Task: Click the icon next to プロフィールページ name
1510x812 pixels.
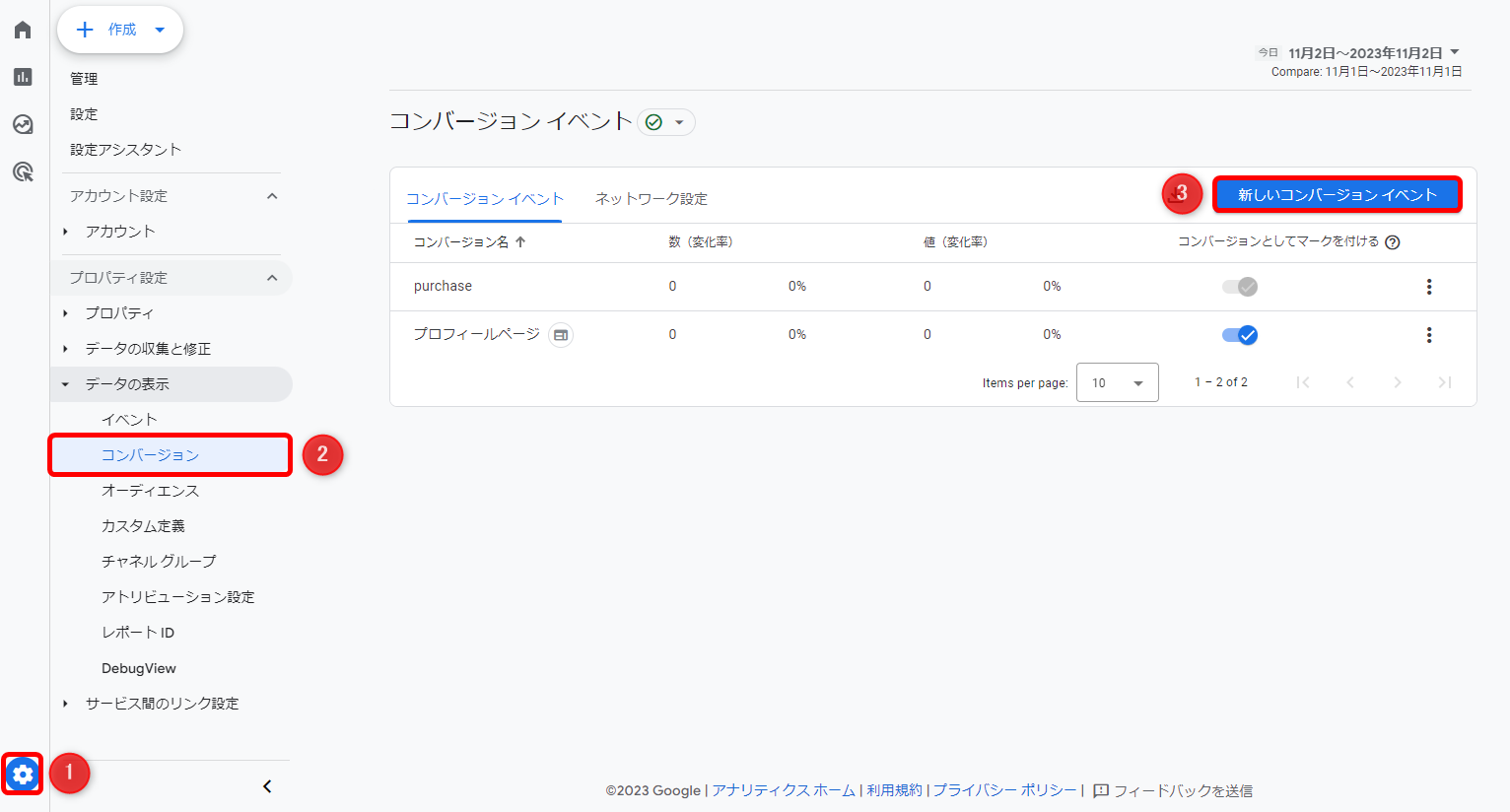Action: point(560,335)
